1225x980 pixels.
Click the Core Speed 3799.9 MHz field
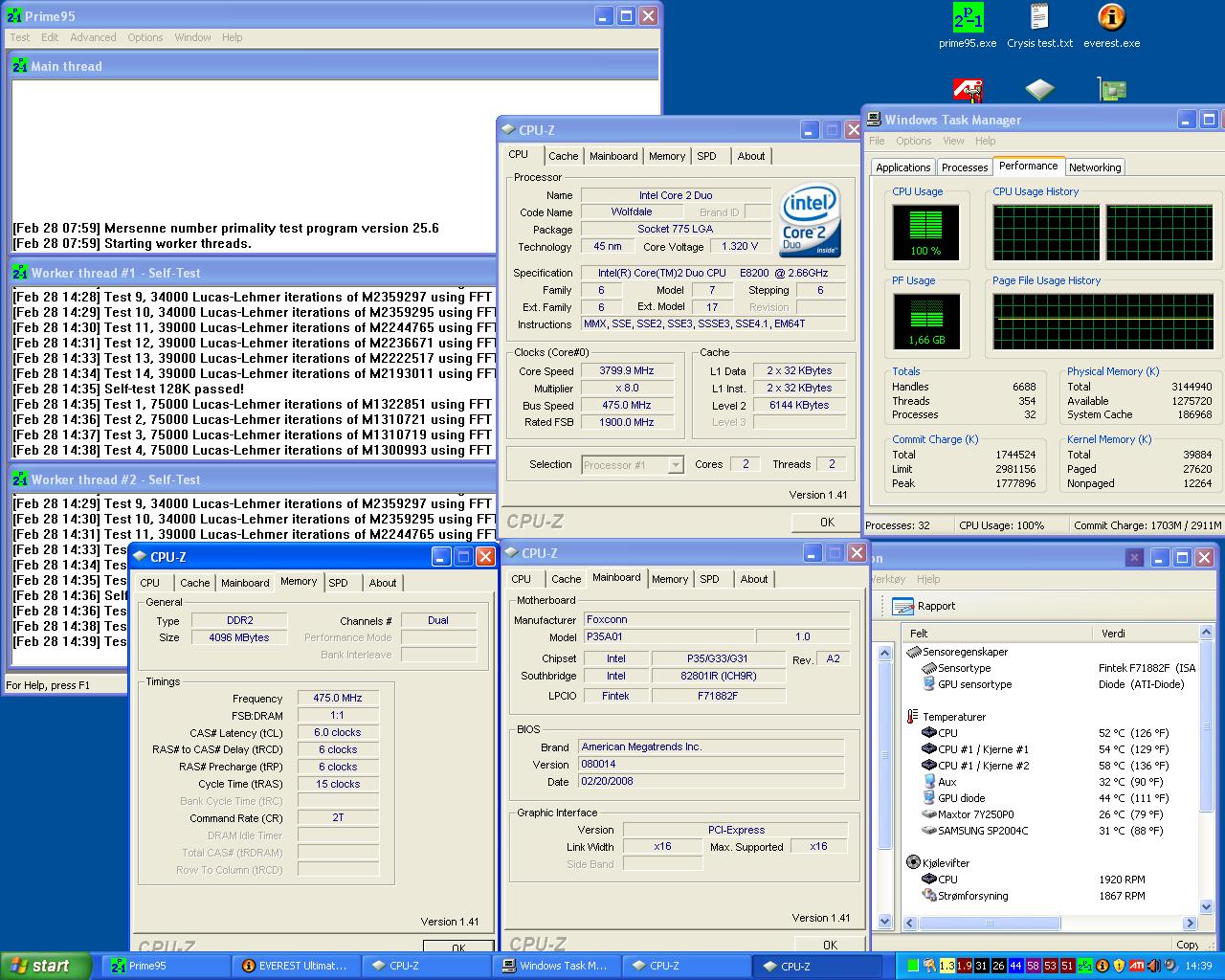point(628,371)
